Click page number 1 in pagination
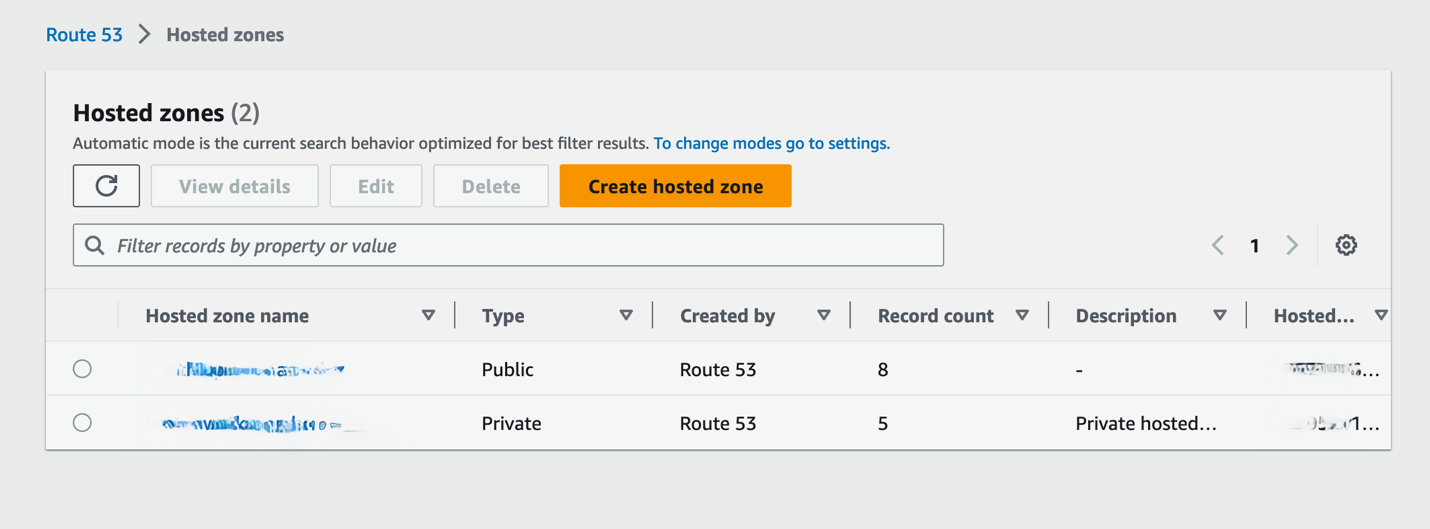1430x529 pixels. click(1255, 245)
